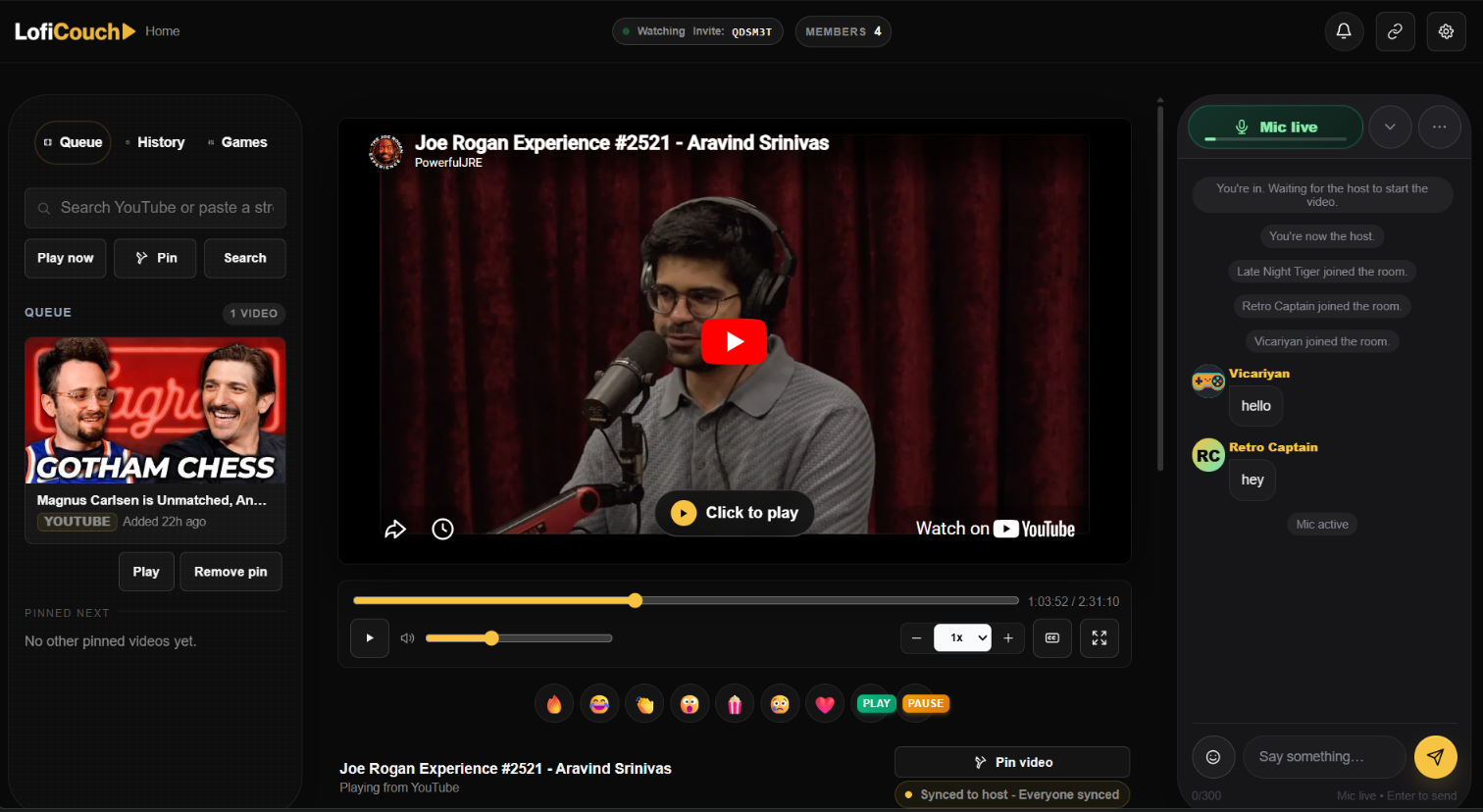Enter fullscreen mode
Screen dimensions: 1483x812
coord(1099,637)
